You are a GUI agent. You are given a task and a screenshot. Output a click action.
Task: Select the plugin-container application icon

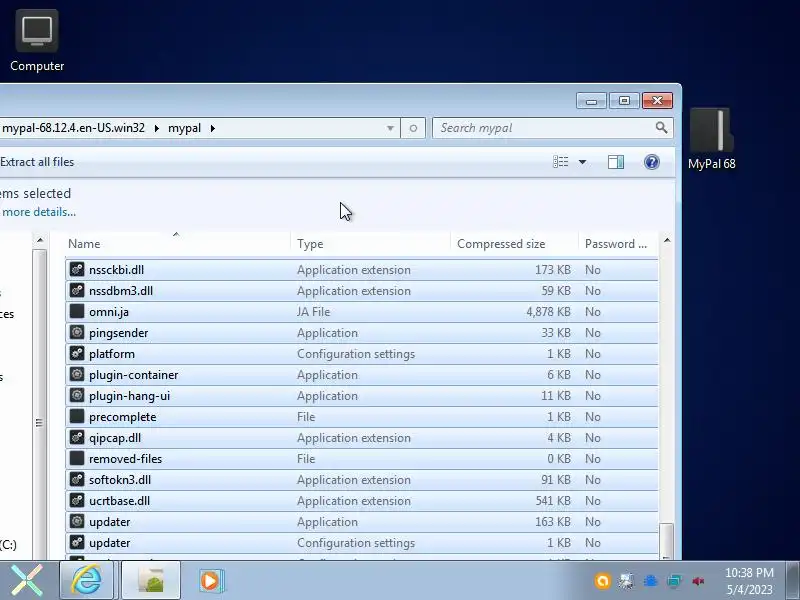[x=77, y=374]
